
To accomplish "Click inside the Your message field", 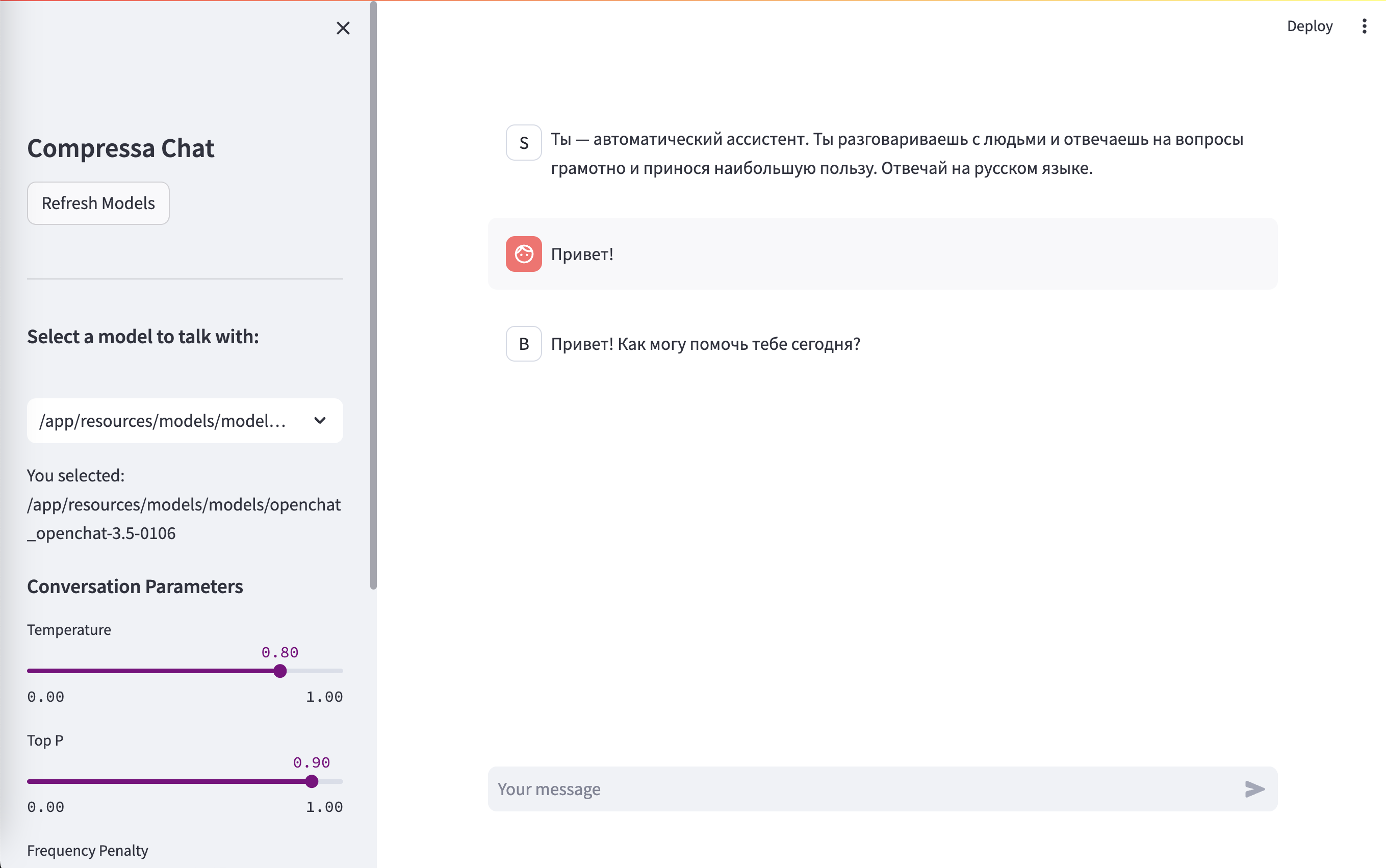I will [804, 789].
